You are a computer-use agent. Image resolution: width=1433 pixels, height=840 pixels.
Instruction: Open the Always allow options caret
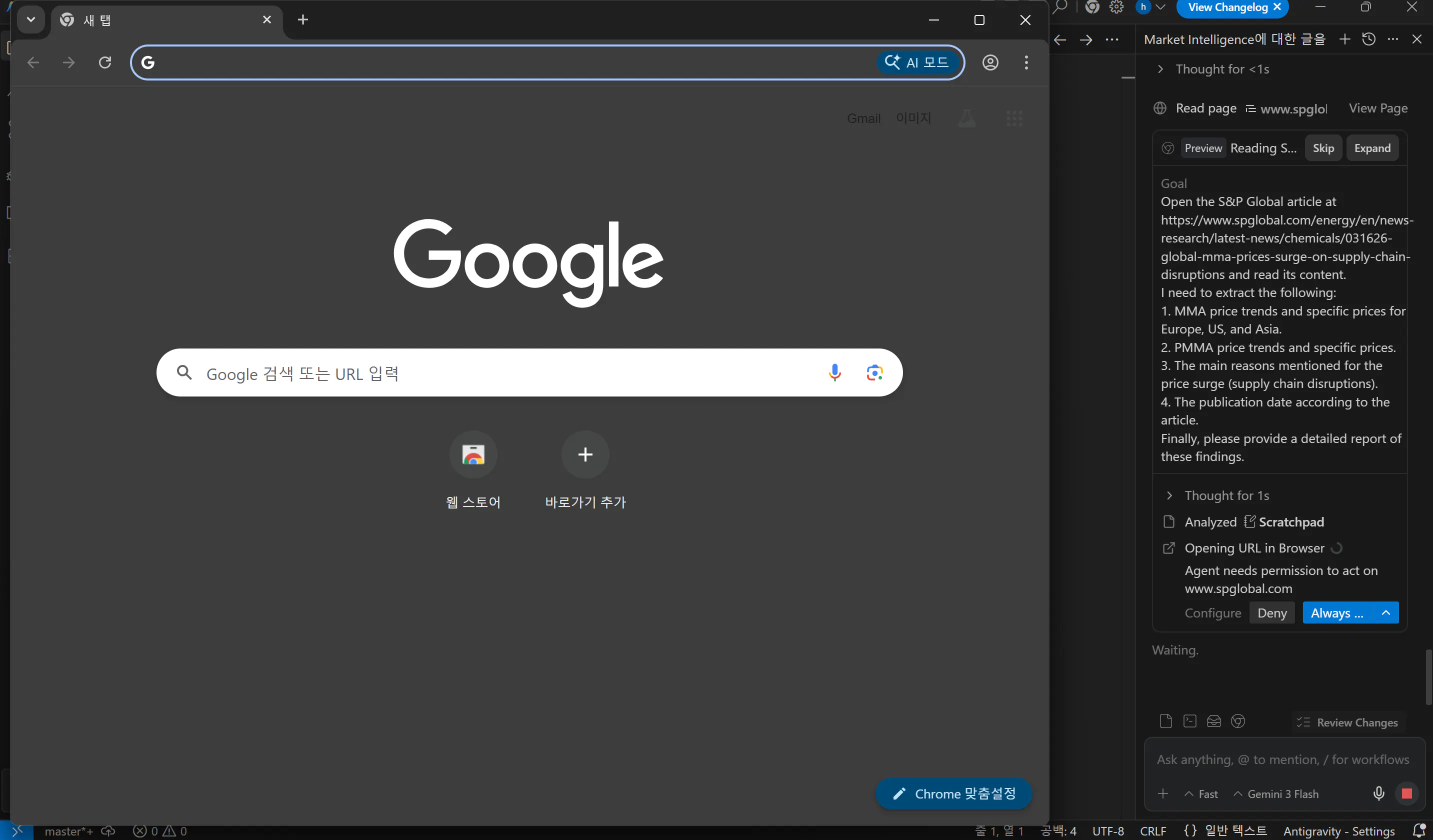point(1386,613)
